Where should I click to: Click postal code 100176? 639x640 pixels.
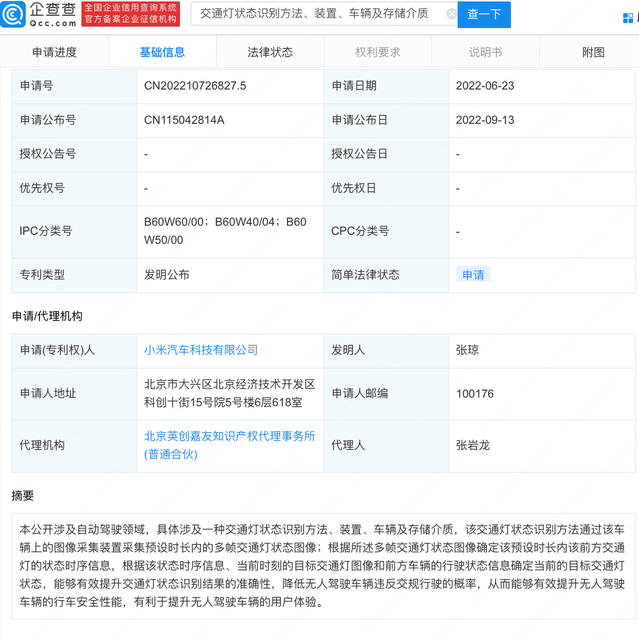475,394
